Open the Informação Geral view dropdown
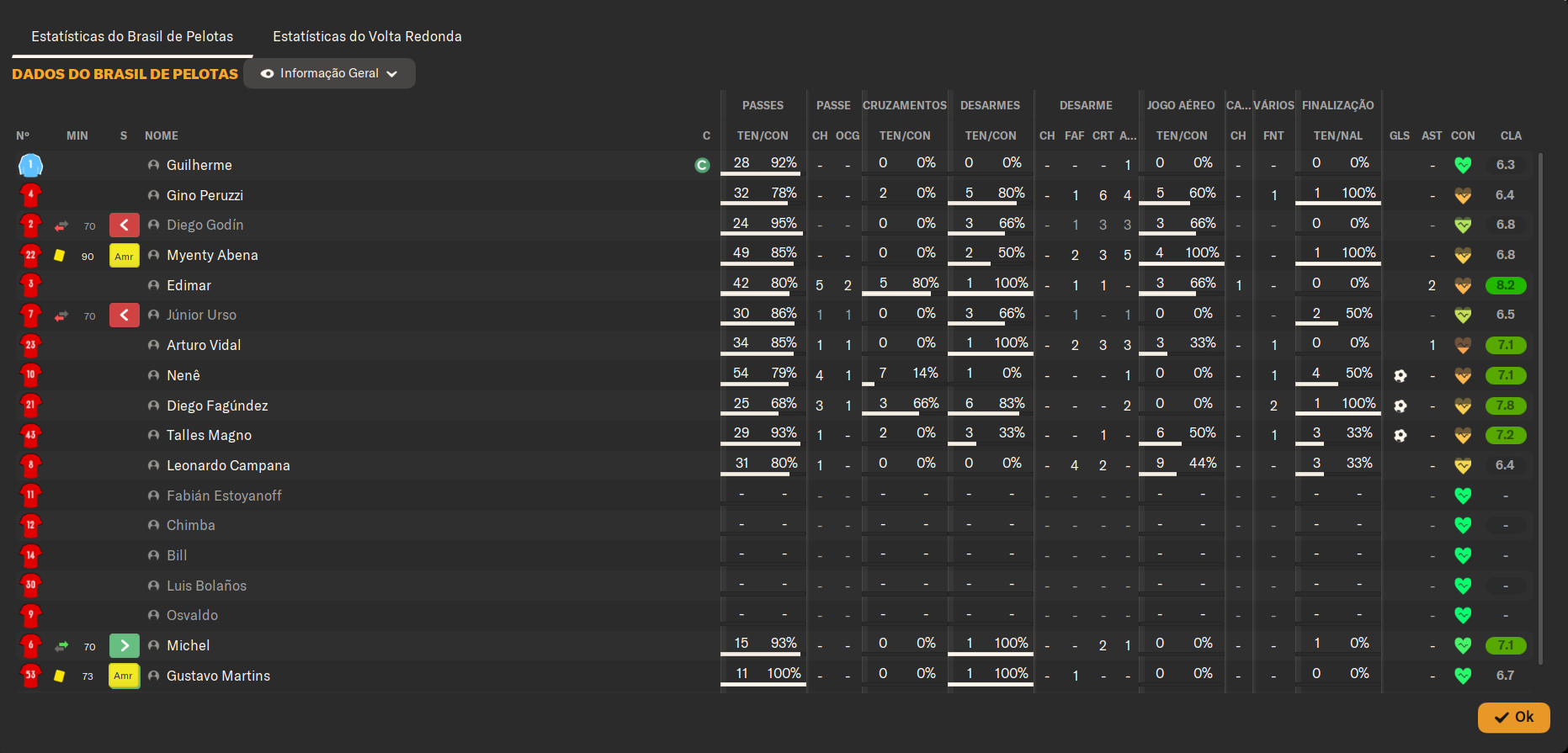Screen dimensions: 1568x753 point(329,73)
